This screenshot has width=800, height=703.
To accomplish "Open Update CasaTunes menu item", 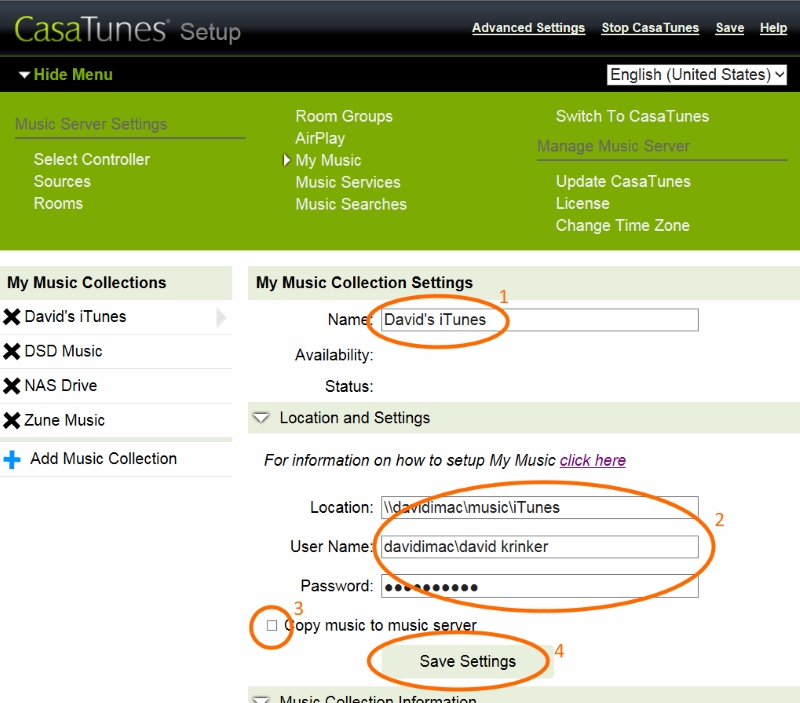I will (x=623, y=181).
